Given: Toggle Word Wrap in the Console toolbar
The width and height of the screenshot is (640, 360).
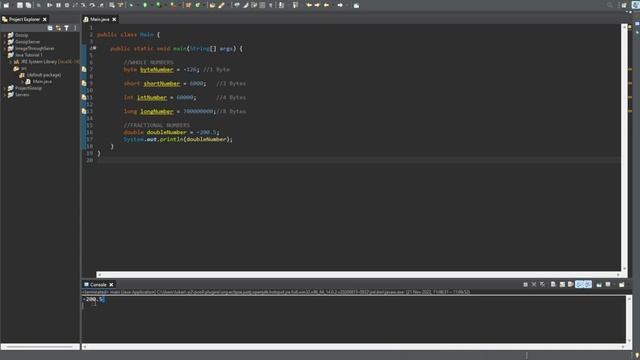Looking at the screenshot, I should pos(571,284).
